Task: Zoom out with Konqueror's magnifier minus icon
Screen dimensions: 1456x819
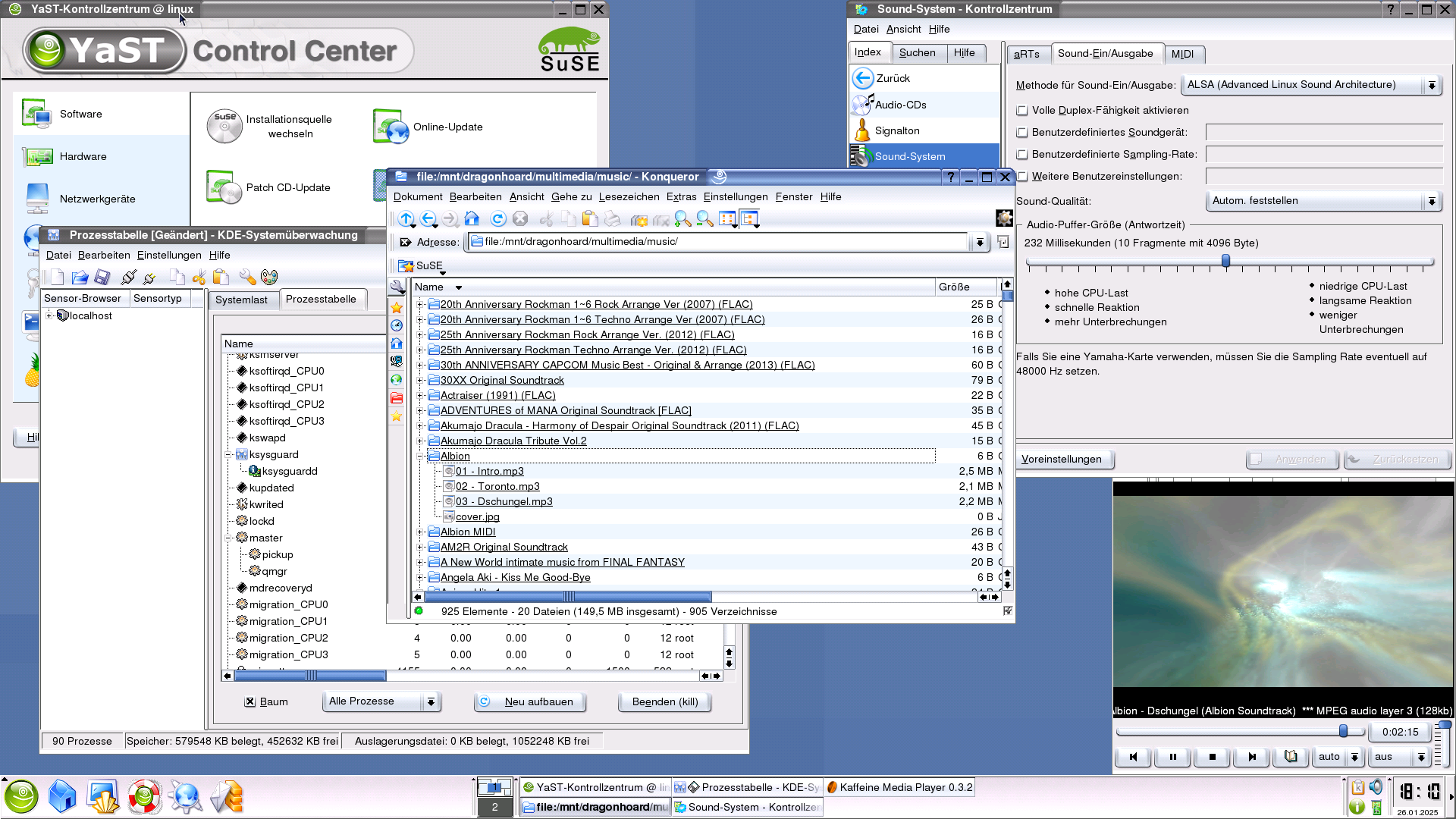Action: pos(704,219)
